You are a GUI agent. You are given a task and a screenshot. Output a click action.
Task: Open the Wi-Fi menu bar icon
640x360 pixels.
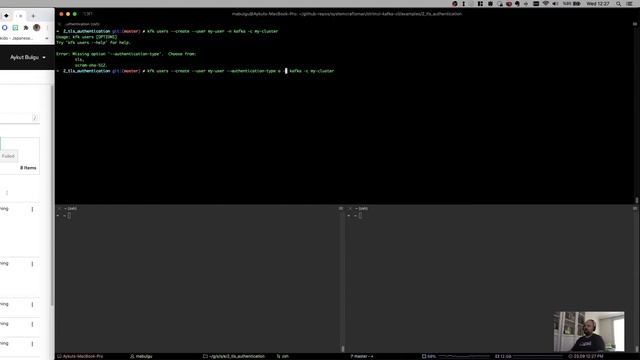tap(545, 4)
